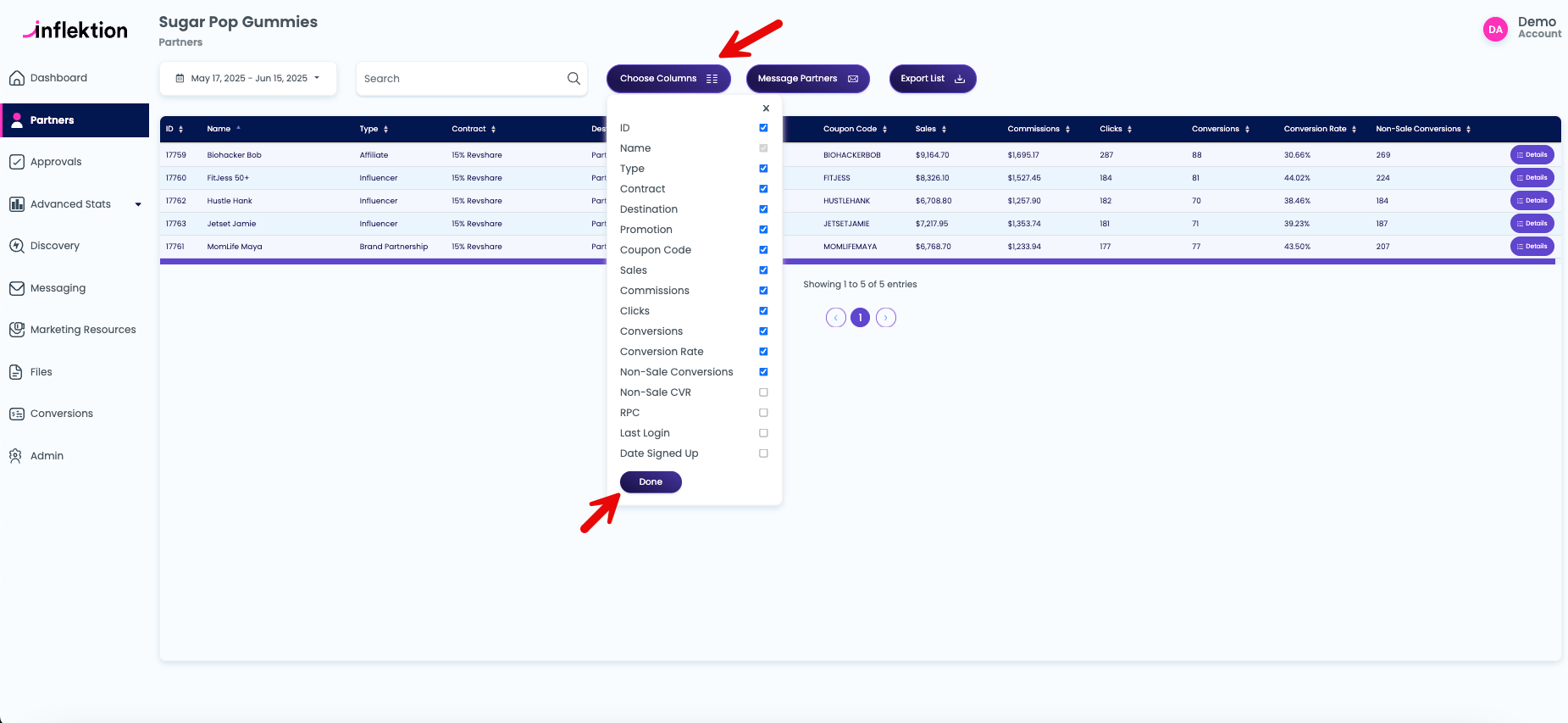This screenshot has height=723, width=1568.
Task: Click the calendar icon in date range
Action: tap(180, 78)
